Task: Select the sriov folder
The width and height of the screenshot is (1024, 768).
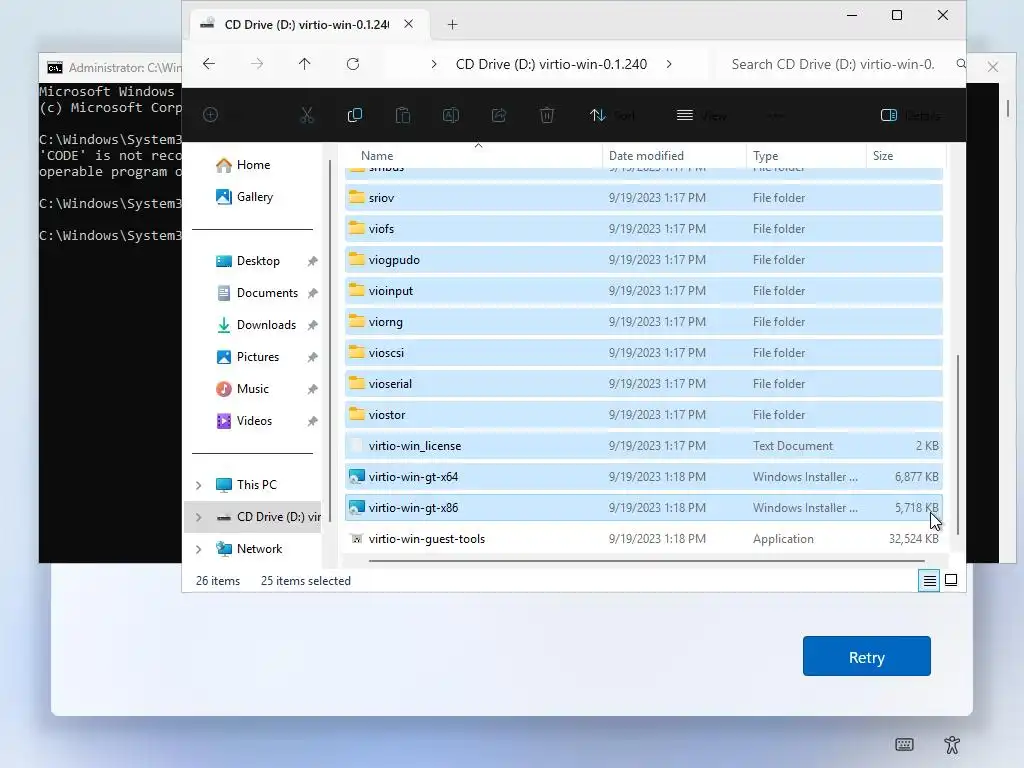Action: 643,197
